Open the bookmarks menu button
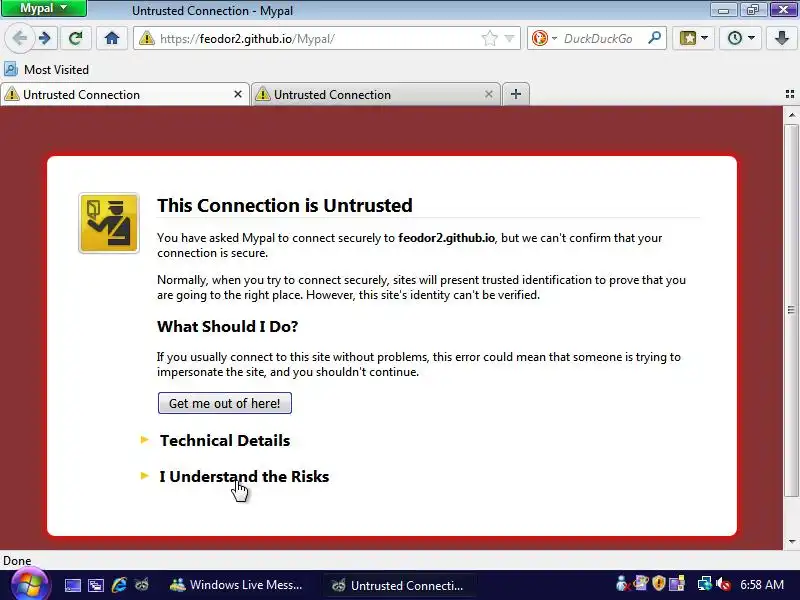Image resolution: width=800 pixels, height=600 pixels. (x=693, y=38)
